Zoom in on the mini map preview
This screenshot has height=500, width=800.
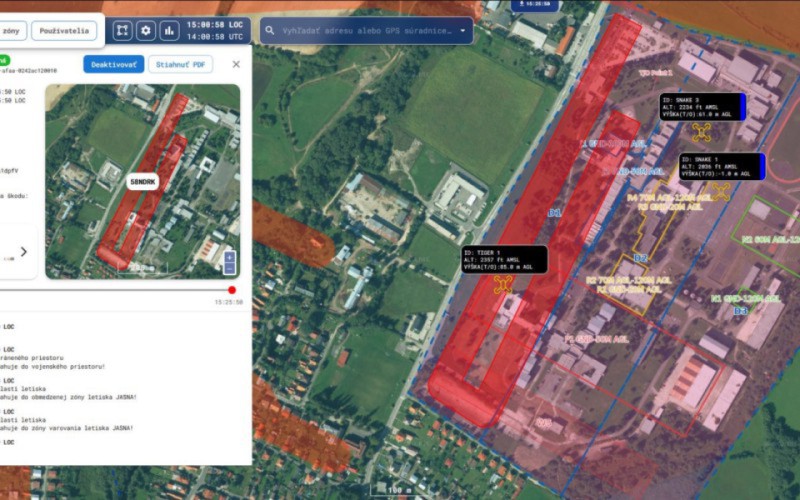(230, 257)
